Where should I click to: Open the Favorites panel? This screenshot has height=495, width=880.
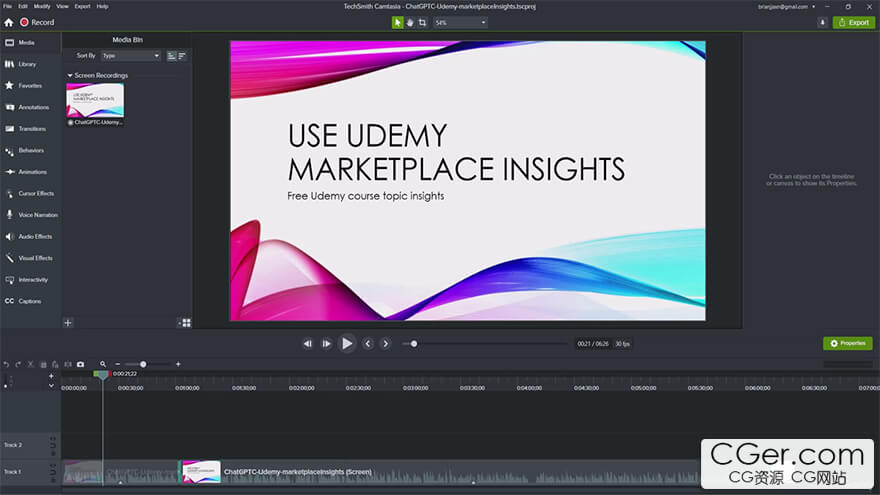(30, 86)
